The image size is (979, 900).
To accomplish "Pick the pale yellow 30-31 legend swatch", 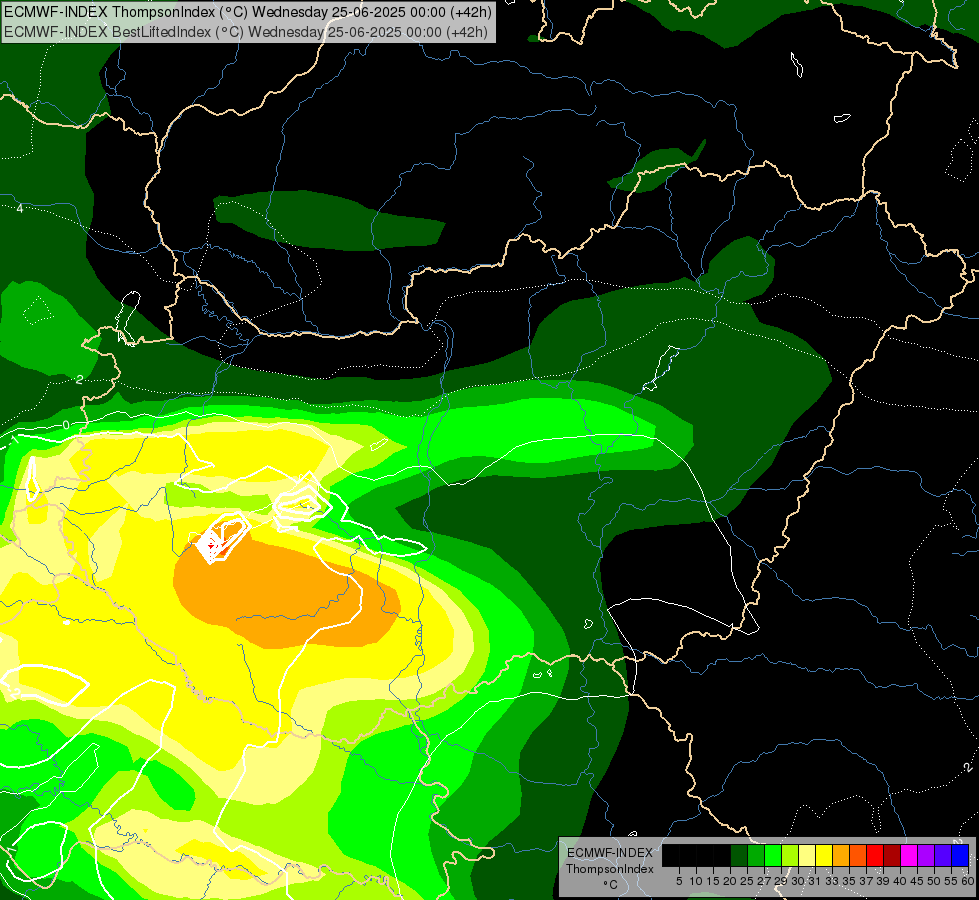I will (x=806, y=855).
